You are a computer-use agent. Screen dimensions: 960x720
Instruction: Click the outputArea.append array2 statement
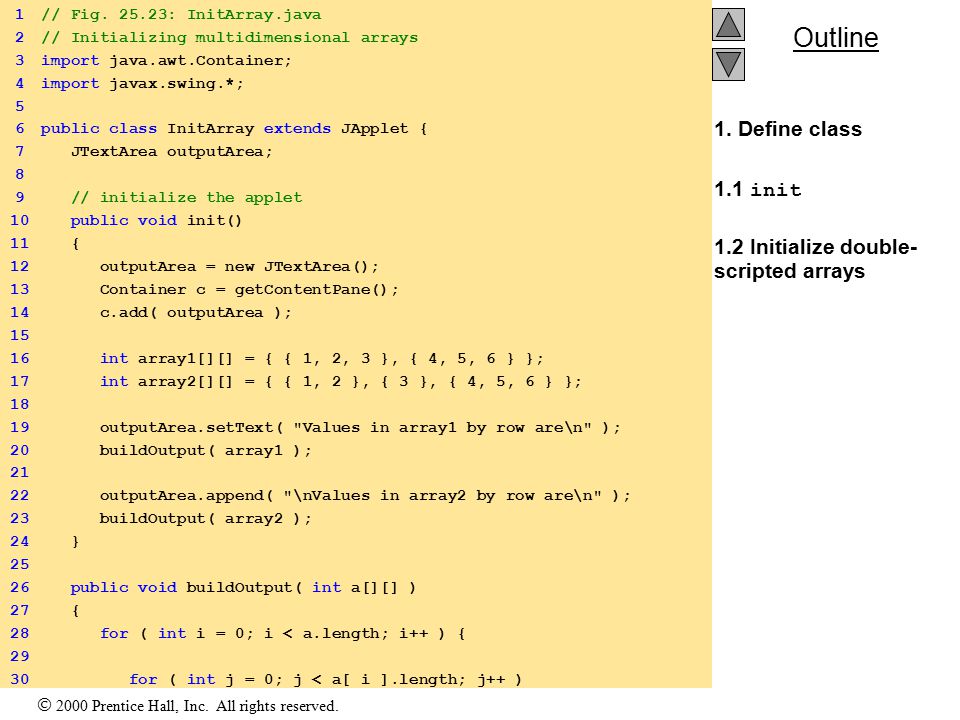pyautogui.click(x=365, y=496)
